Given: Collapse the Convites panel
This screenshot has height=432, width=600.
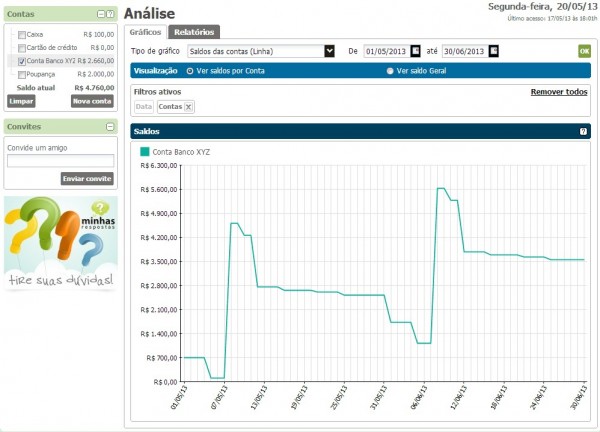Looking at the screenshot, I should pyautogui.click(x=109, y=126).
